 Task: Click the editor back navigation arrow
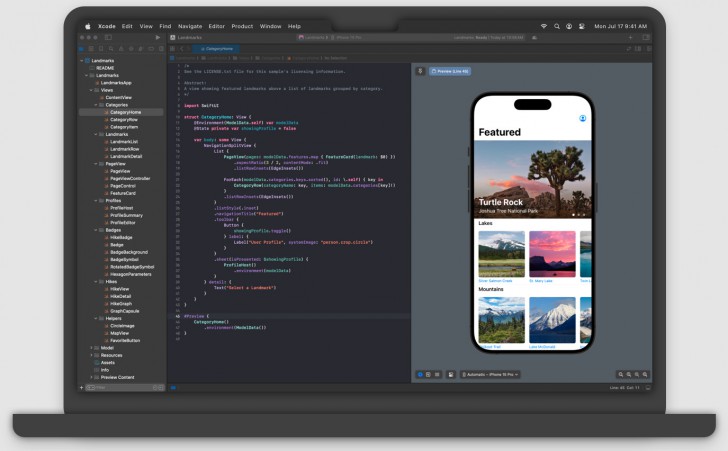182,48
